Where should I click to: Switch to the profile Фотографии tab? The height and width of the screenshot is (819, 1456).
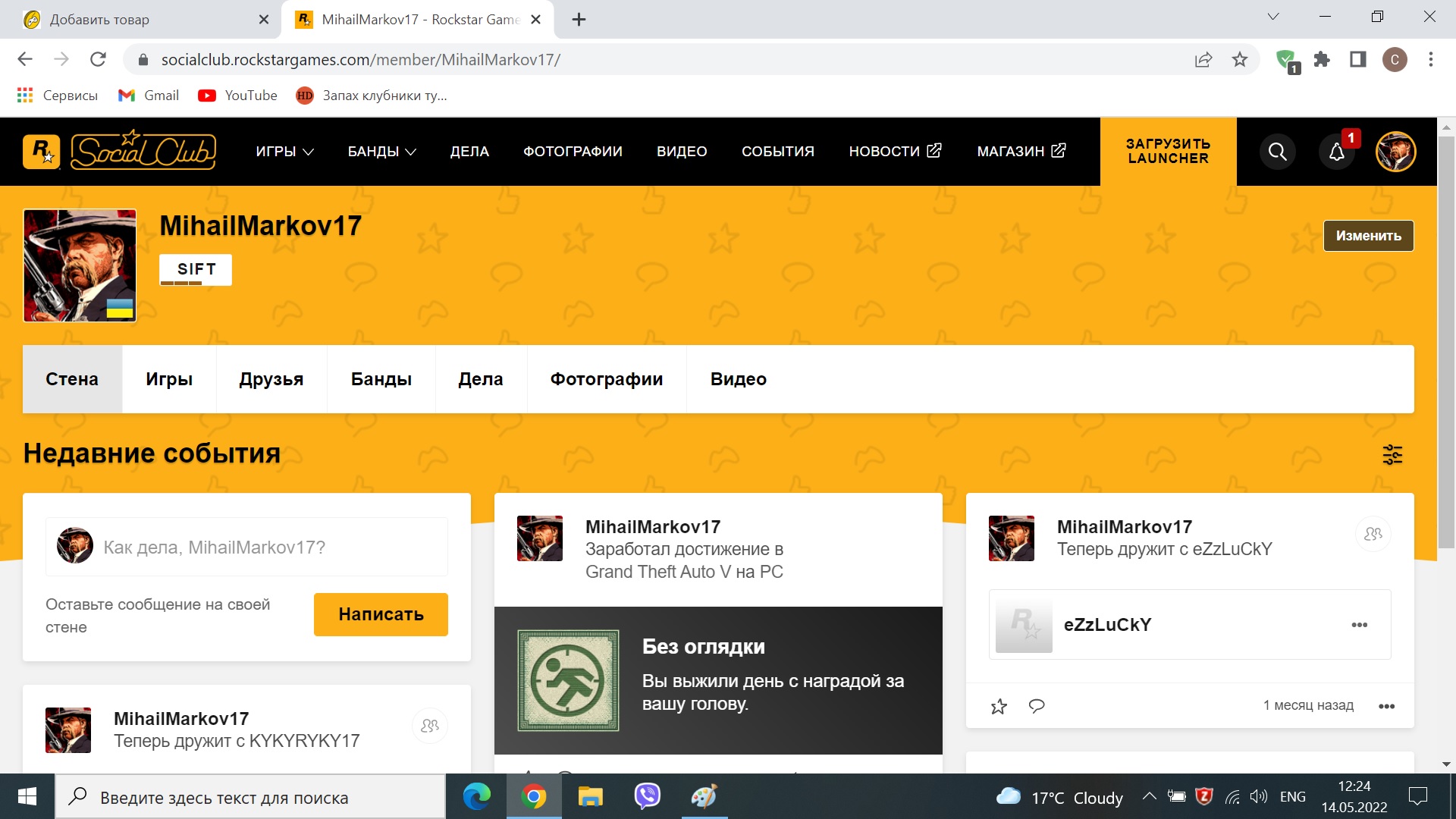pos(607,379)
